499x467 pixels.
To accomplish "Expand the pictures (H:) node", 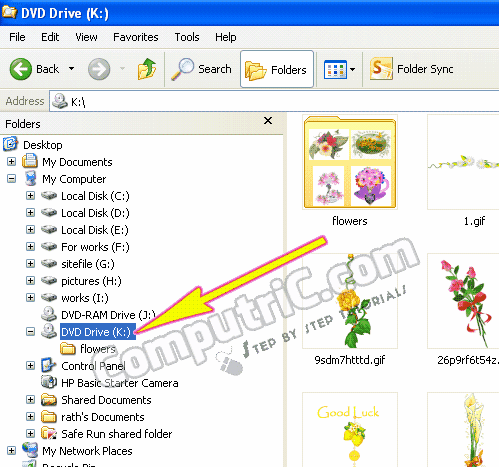I will [30, 281].
